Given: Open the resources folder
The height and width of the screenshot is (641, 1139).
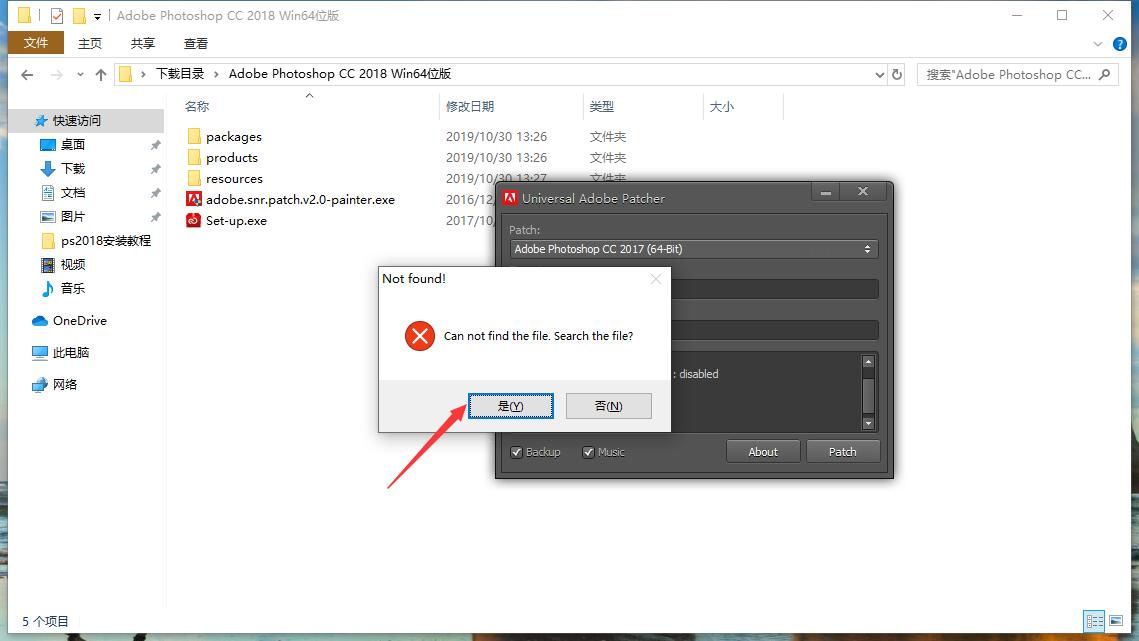Looking at the screenshot, I should pyautogui.click(x=233, y=178).
